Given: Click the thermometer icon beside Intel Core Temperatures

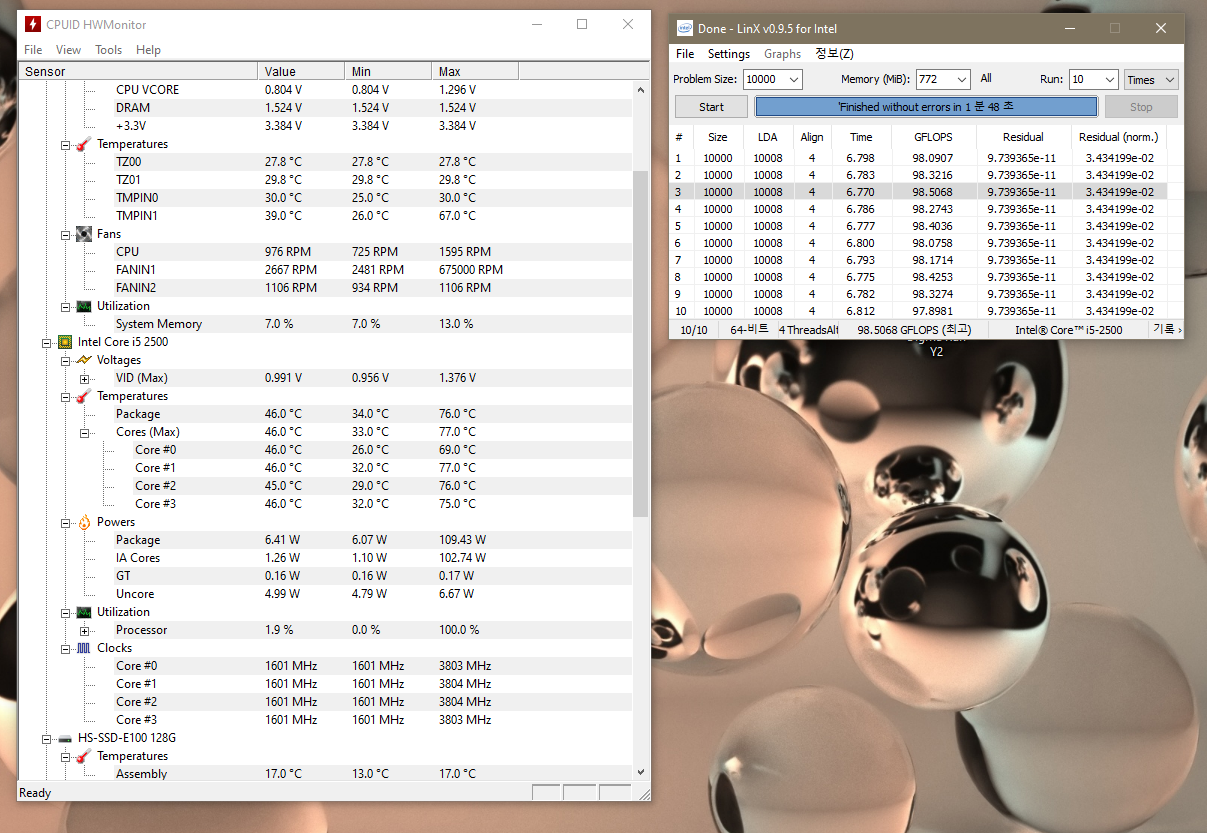Looking at the screenshot, I should click(84, 396).
